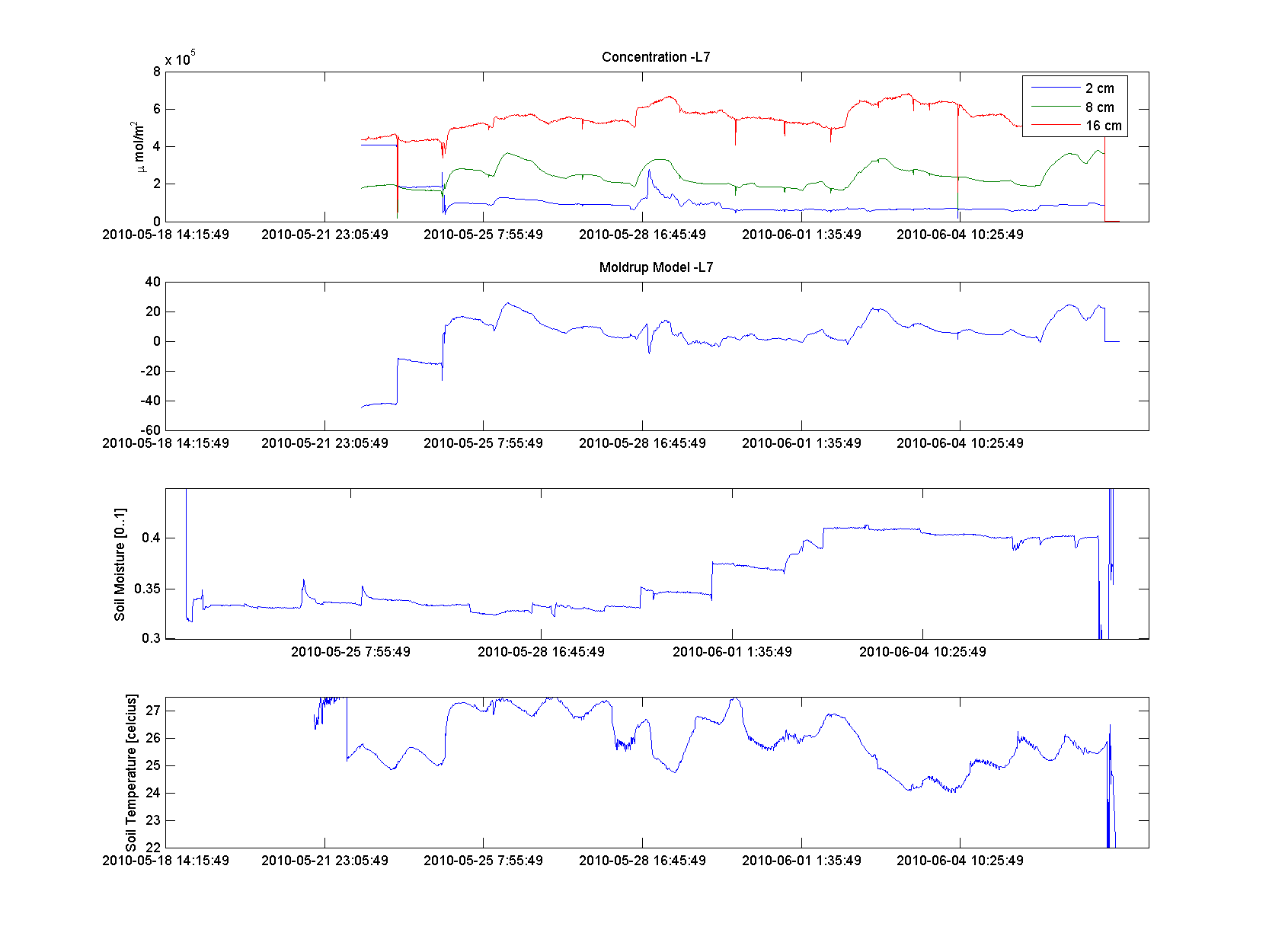Click "2010-06-04 10:25:49" tick under Concentration plot

[960, 235]
